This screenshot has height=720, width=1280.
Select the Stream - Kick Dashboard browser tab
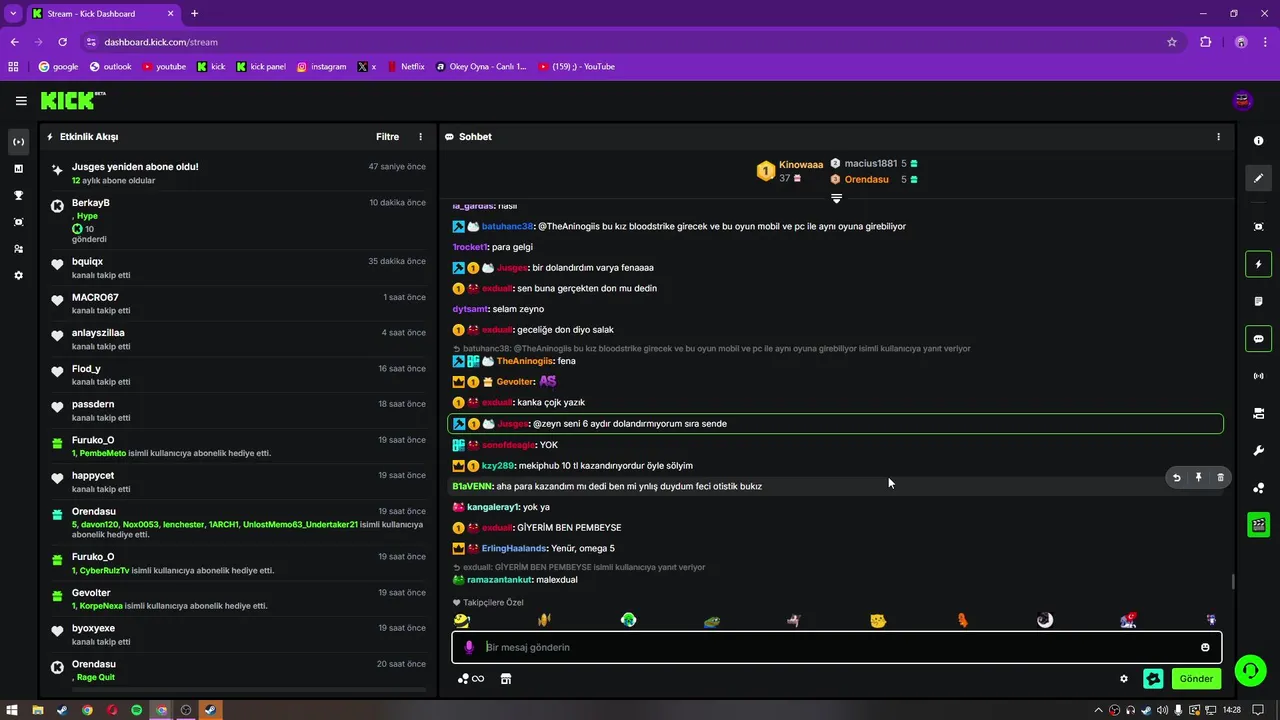(103, 14)
